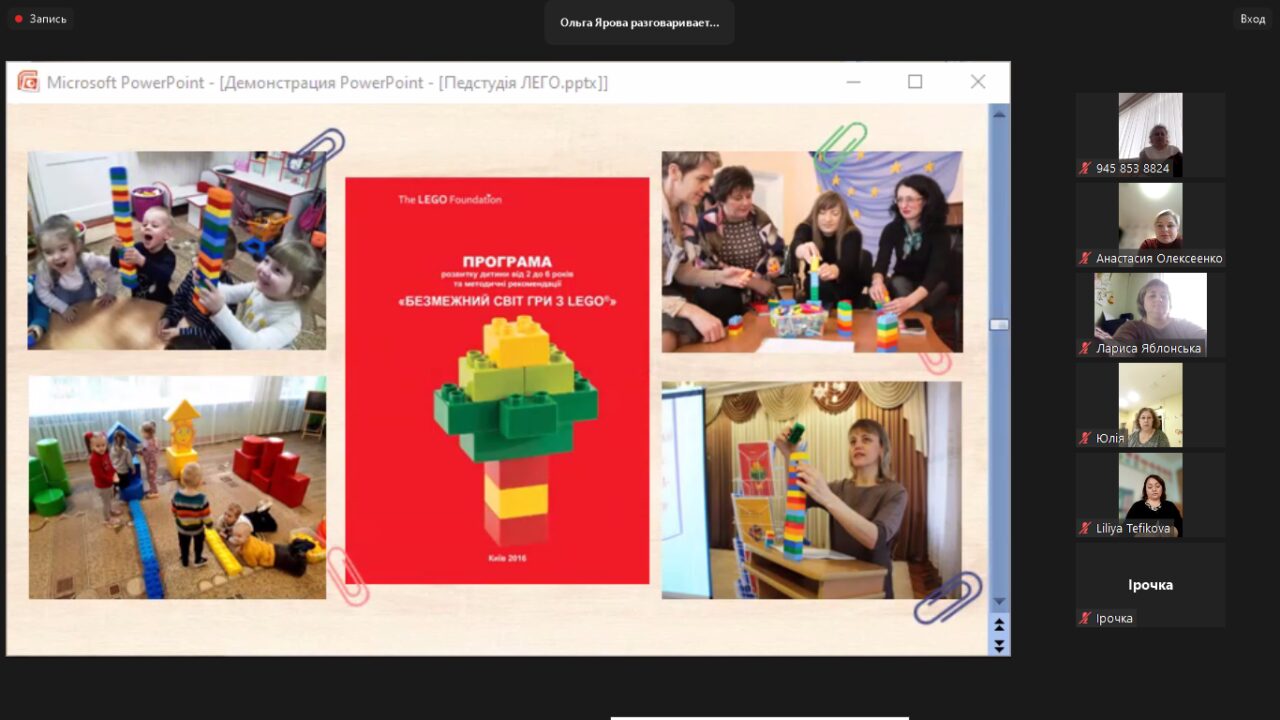Screen dimensions: 1280x720
Task: Click the vertical scrollbar thumb
Action: [999, 324]
